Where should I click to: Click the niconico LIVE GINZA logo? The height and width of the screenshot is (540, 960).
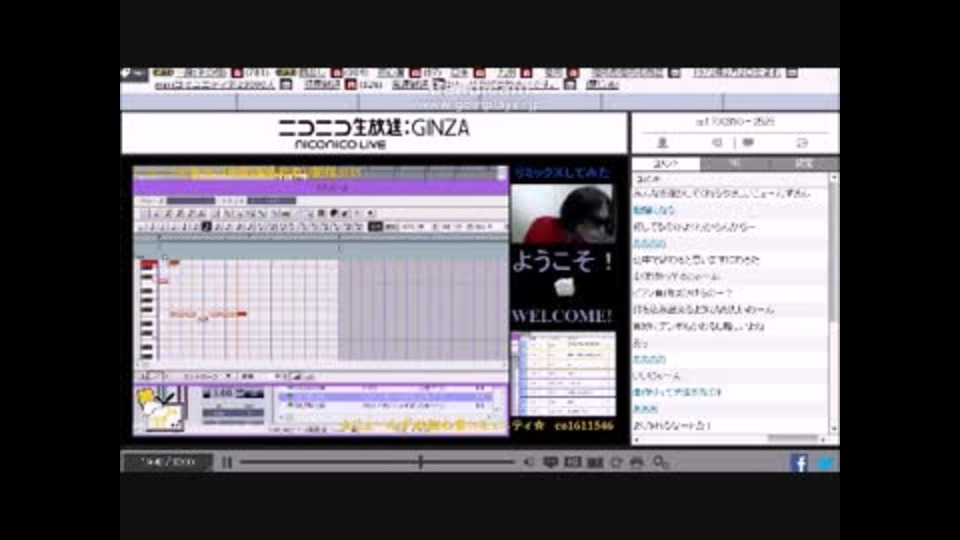pos(374,134)
